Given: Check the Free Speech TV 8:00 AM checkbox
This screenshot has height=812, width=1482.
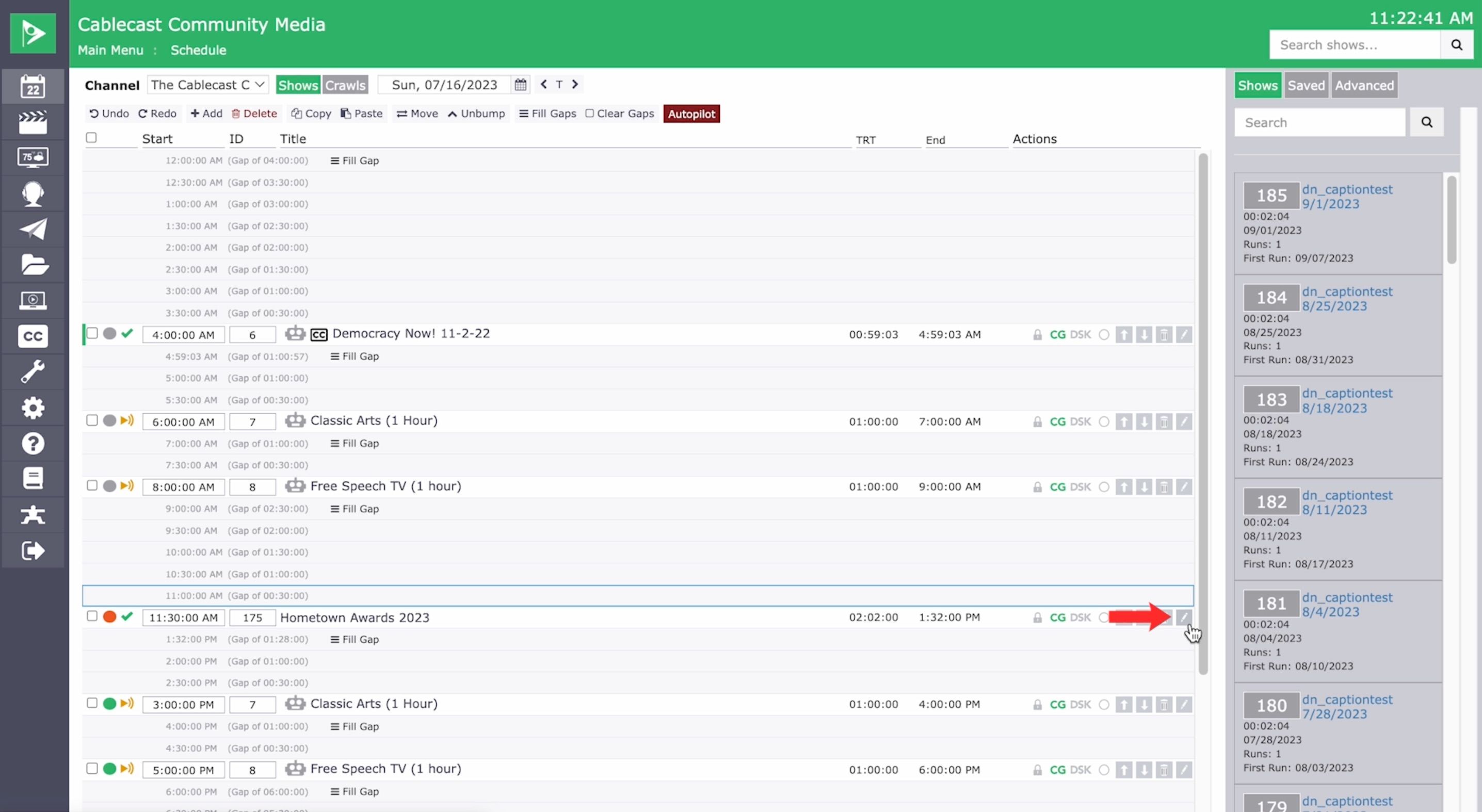Looking at the screenshot, I should click(92, 485).
